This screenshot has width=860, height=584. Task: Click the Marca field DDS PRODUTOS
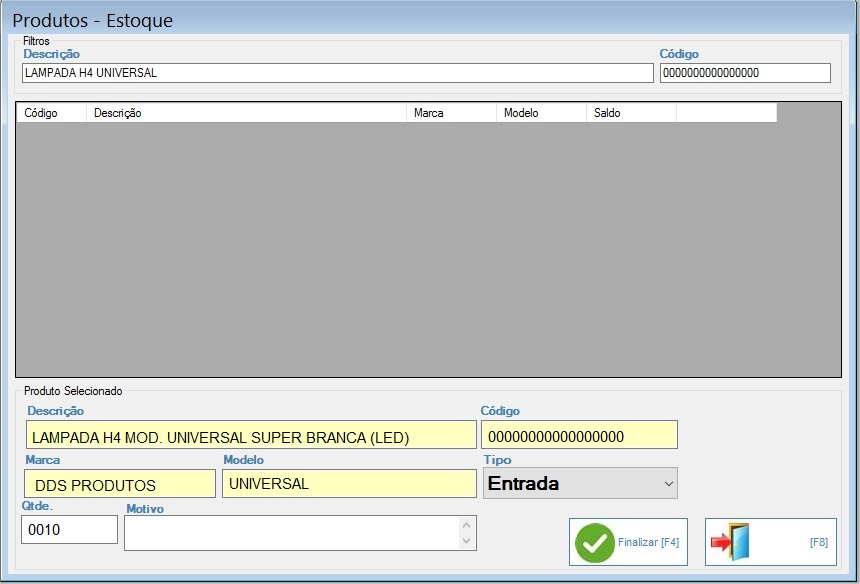[x=120, y=484]
